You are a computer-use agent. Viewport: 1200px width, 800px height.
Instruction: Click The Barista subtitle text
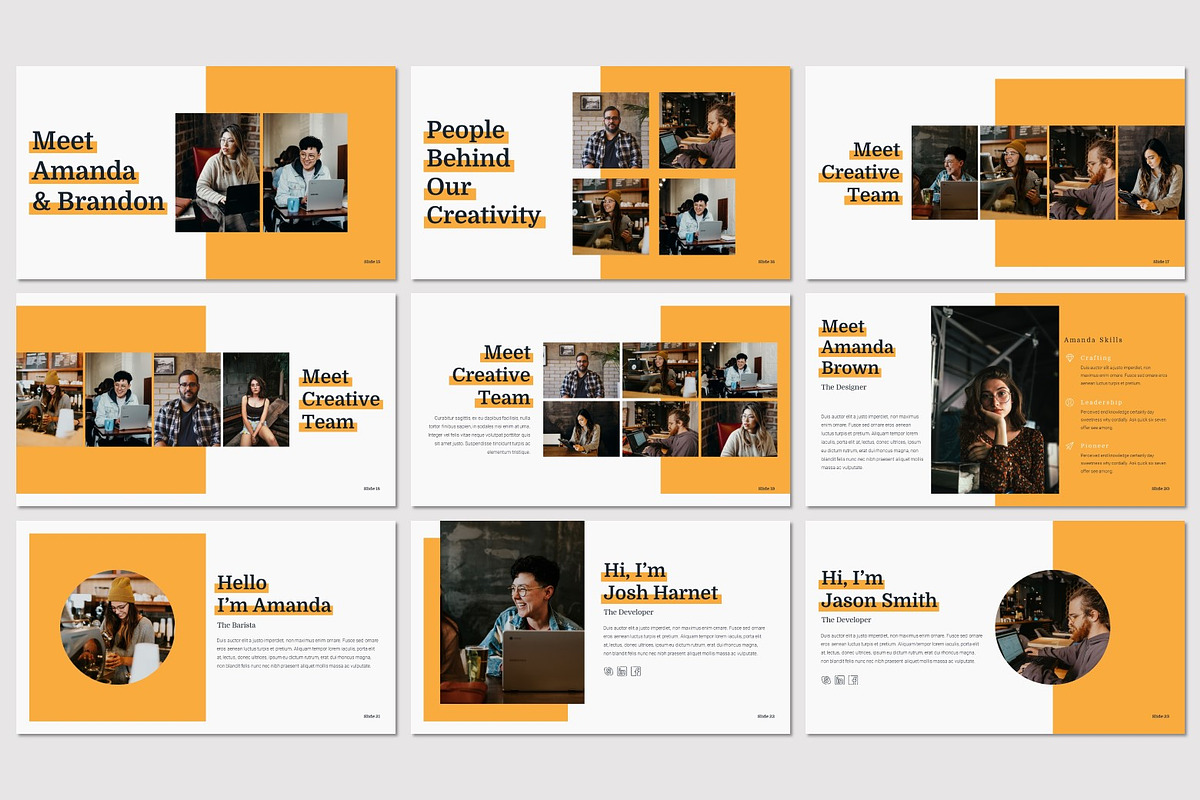[238, 623]
